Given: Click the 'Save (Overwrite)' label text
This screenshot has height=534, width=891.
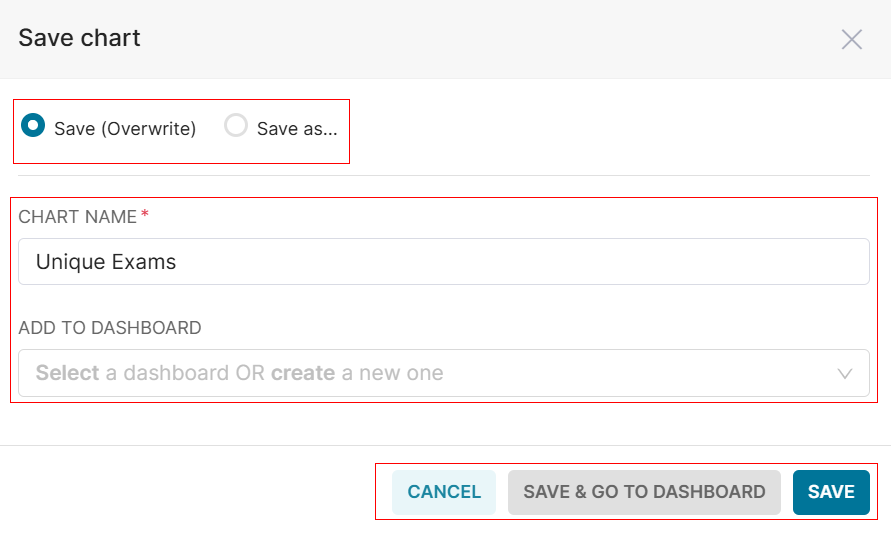Looking at the screenshot, I should tap(125, 129).
